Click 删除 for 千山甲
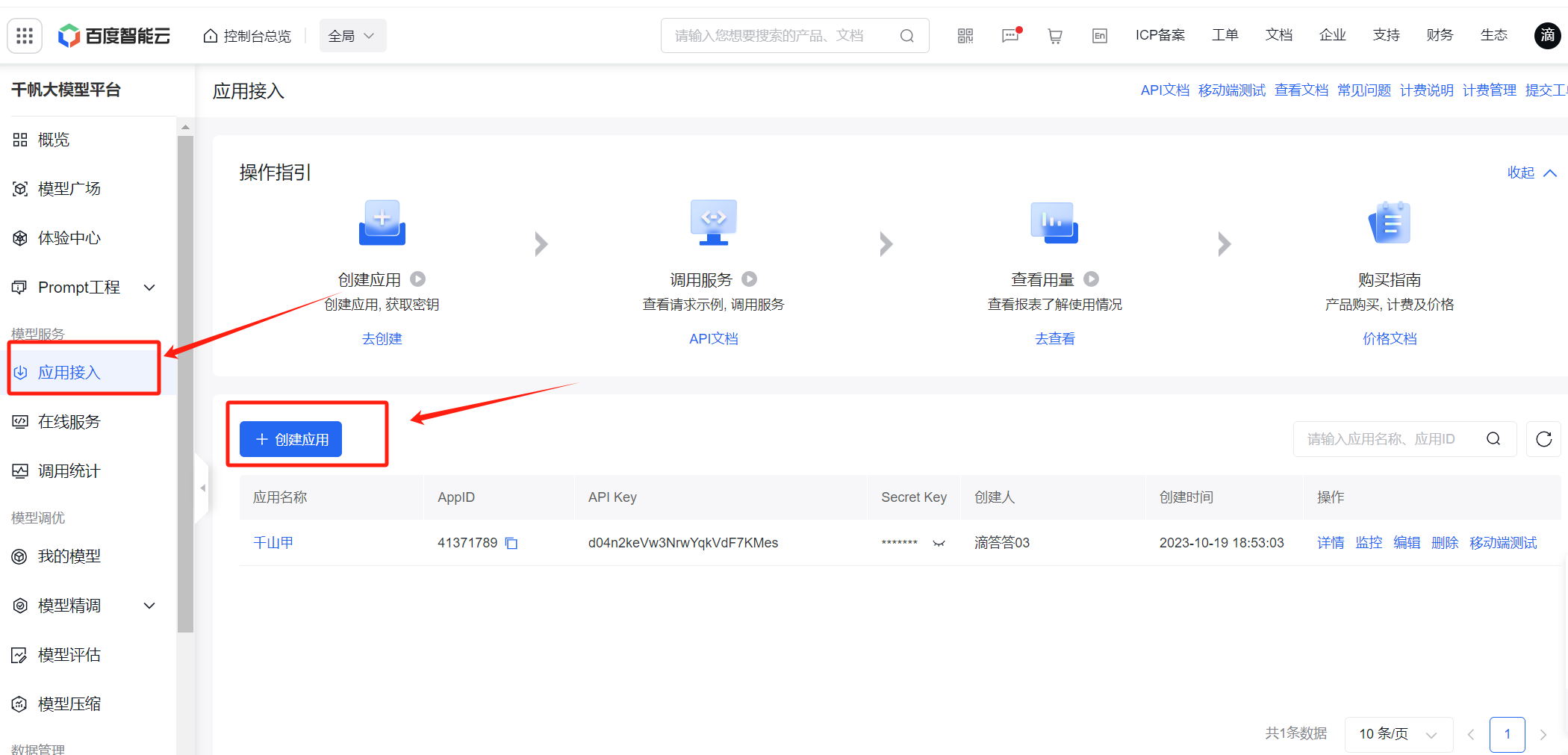This screenshot has width=1568, height=755. (1445, 543)
